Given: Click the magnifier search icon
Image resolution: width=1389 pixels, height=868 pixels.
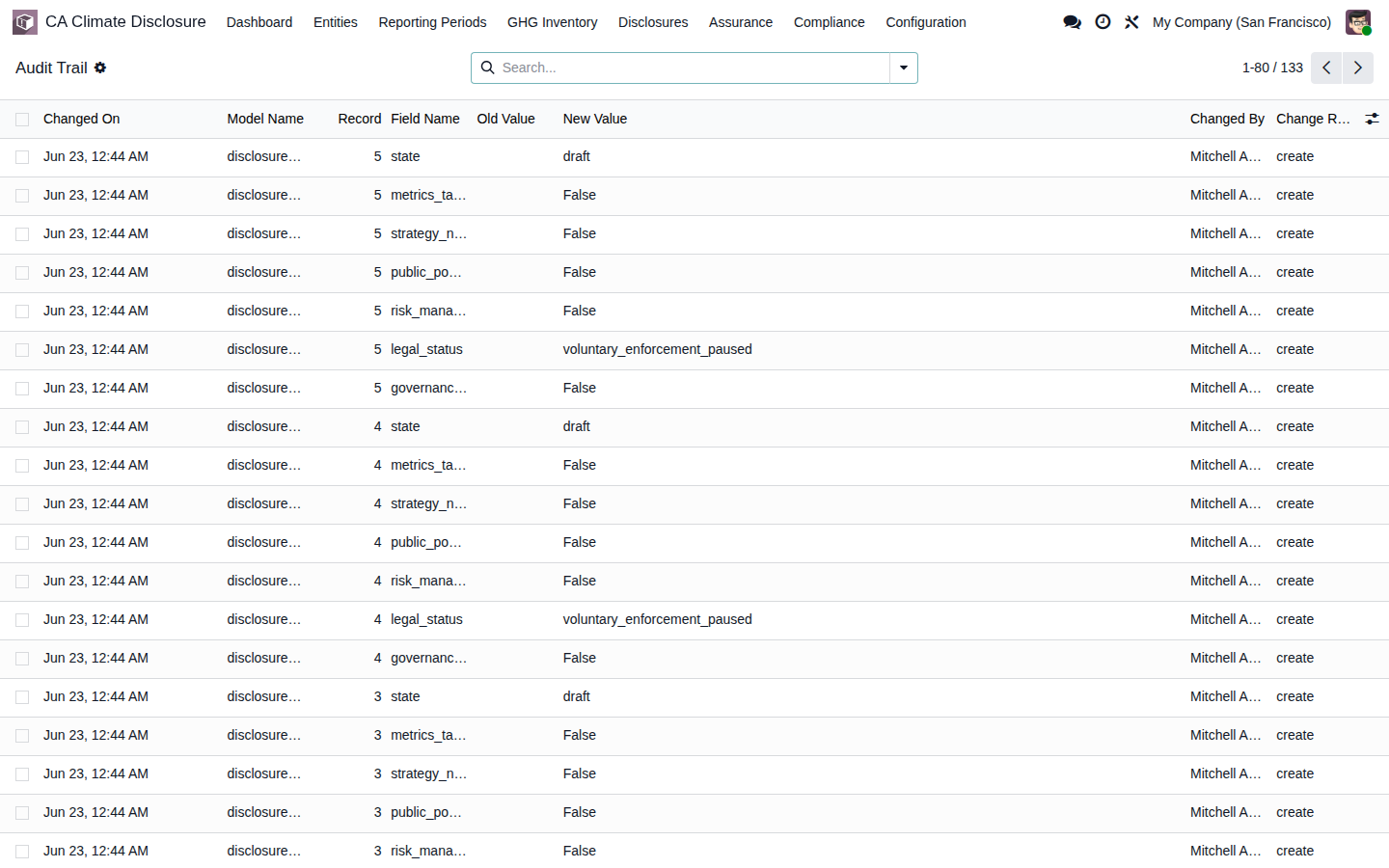Looking at the screenshot, I should (488, 68).
